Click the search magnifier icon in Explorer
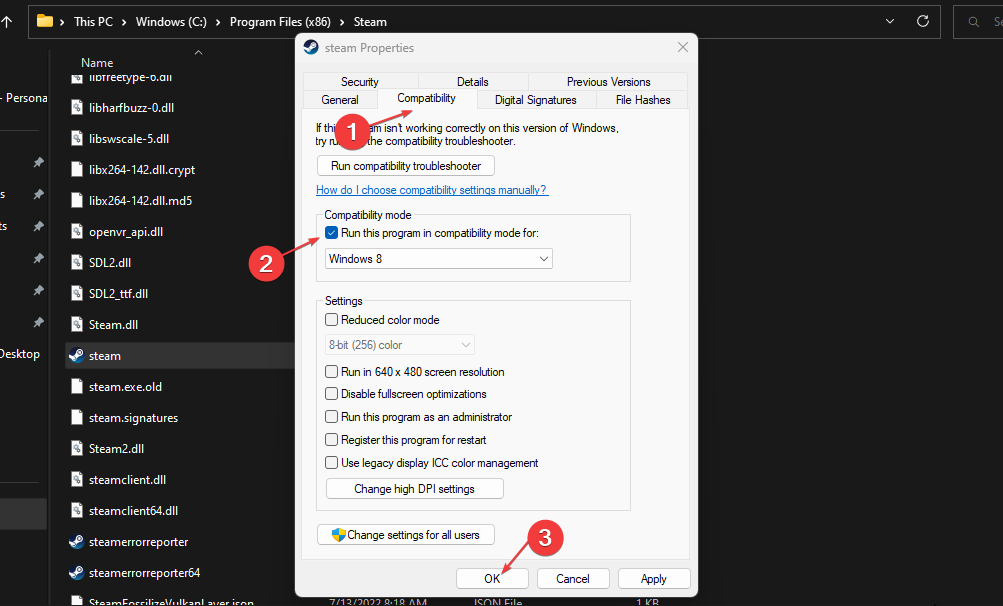 tap(974, 22)
